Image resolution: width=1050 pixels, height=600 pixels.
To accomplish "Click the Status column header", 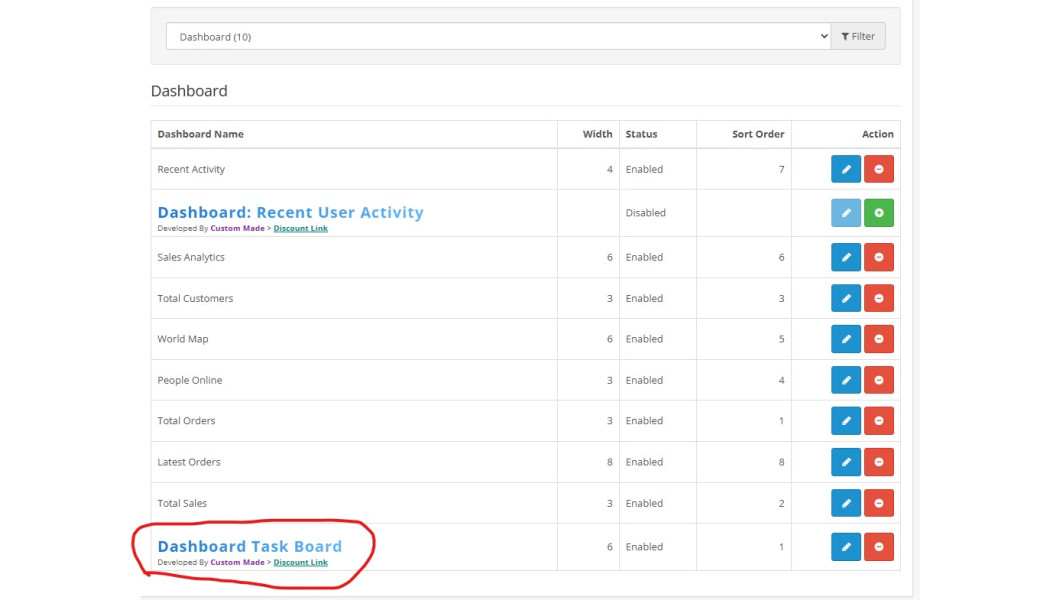I will tap(642, 134).
